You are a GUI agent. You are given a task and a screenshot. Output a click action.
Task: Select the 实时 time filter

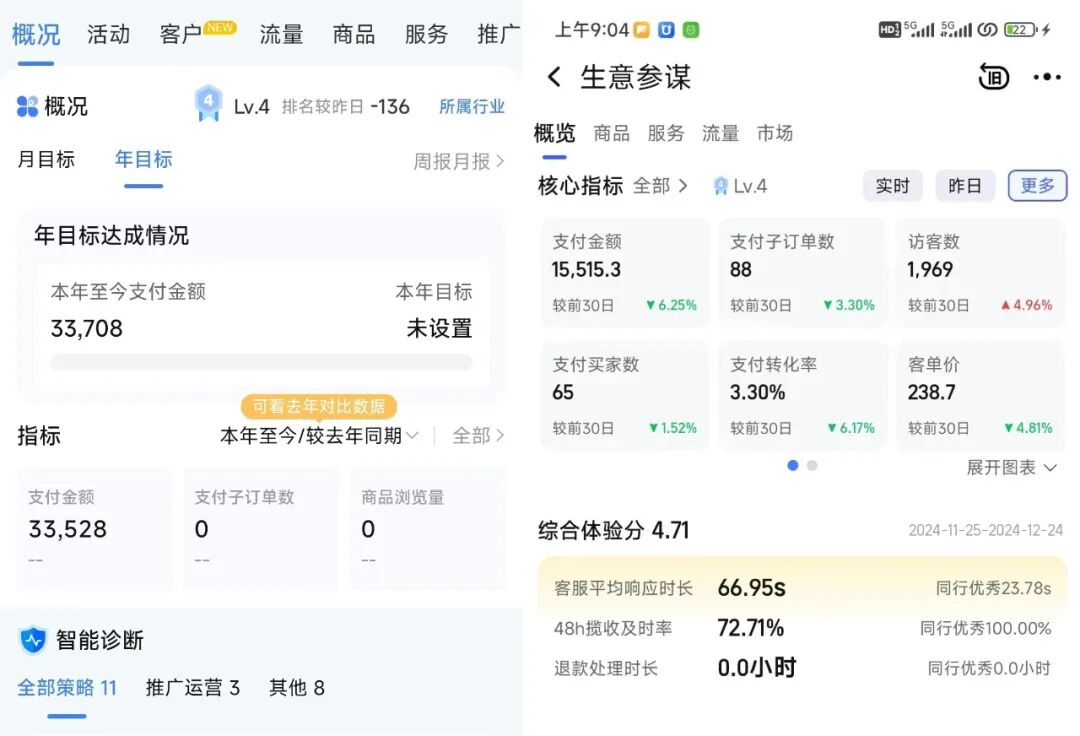[x=893, y=186]
